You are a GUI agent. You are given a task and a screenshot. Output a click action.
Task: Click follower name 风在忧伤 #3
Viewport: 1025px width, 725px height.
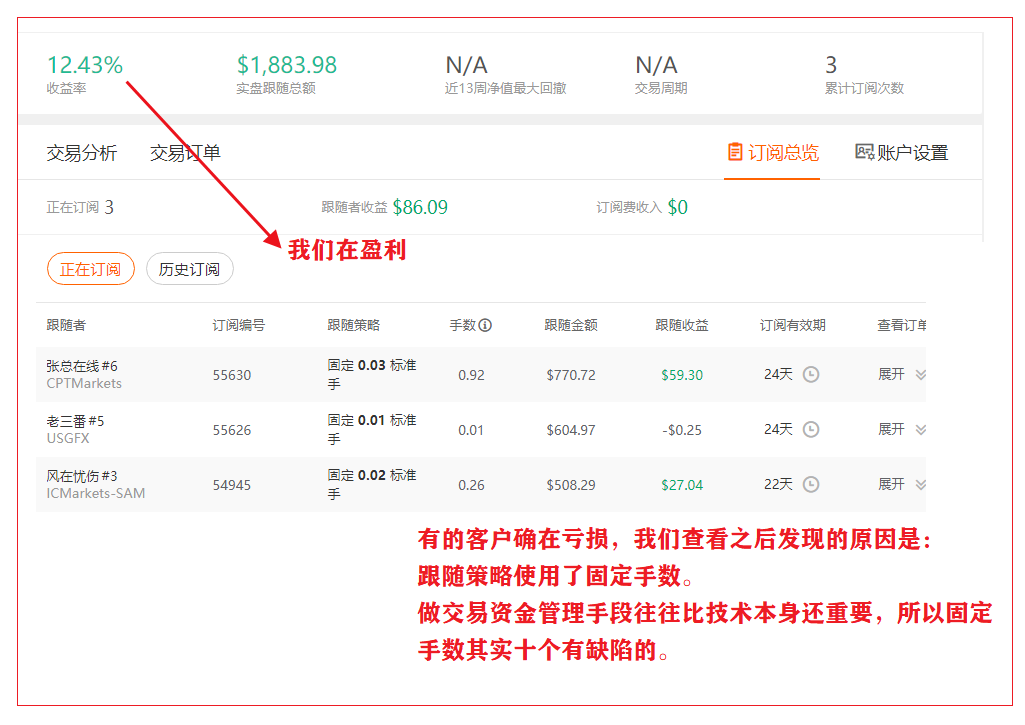[82, 476]
